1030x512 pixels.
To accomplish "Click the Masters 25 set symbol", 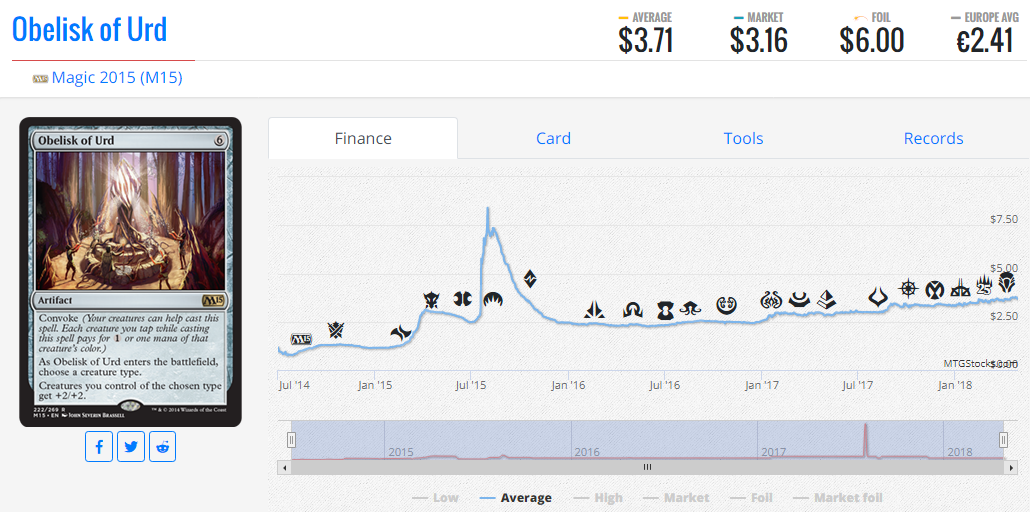I will click(984, 284).
